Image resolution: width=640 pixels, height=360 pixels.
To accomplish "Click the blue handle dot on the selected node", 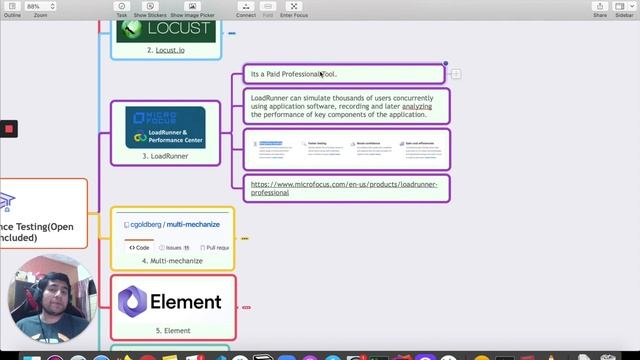I will (446, 63).
